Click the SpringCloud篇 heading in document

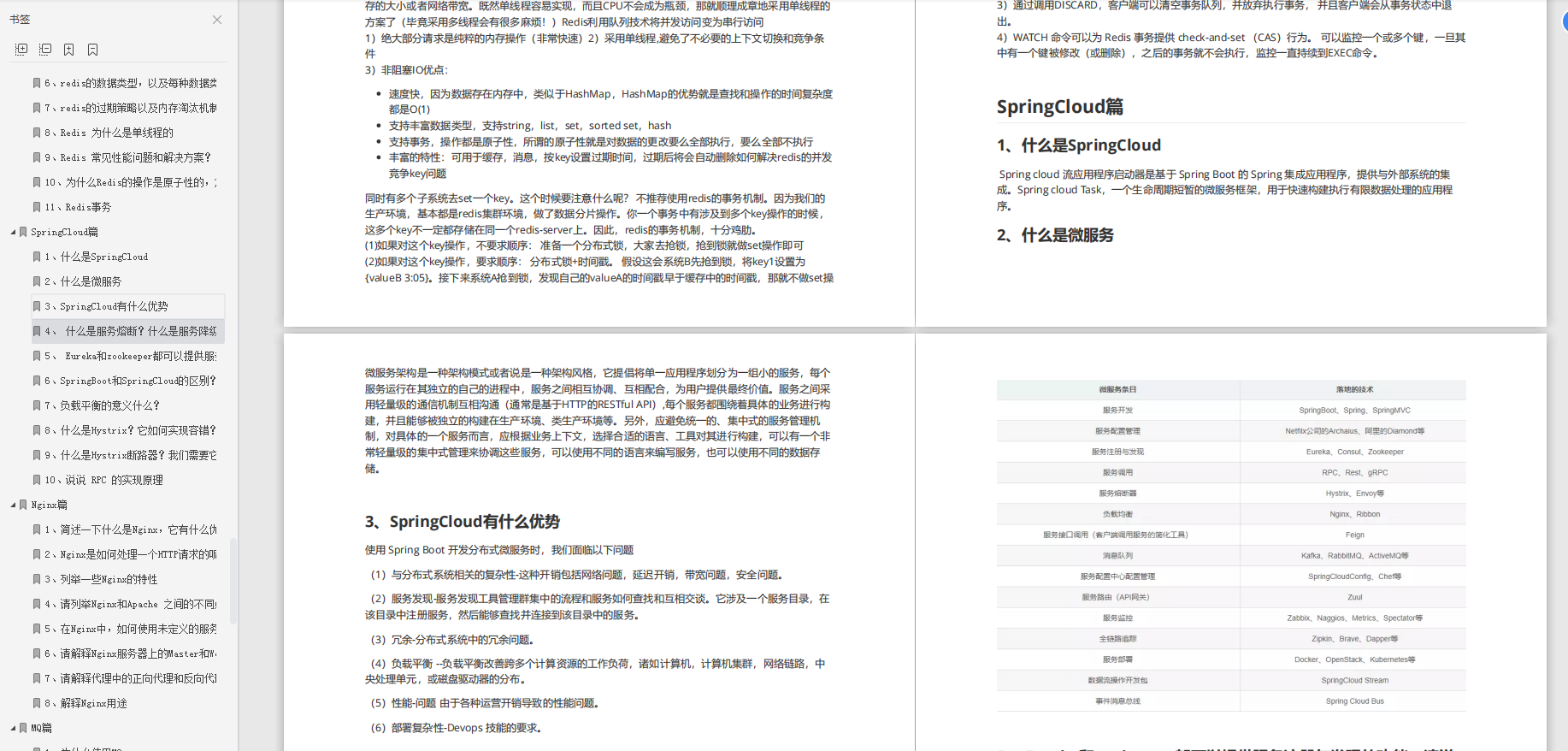pyautogui.click(x=1060, y=107)
